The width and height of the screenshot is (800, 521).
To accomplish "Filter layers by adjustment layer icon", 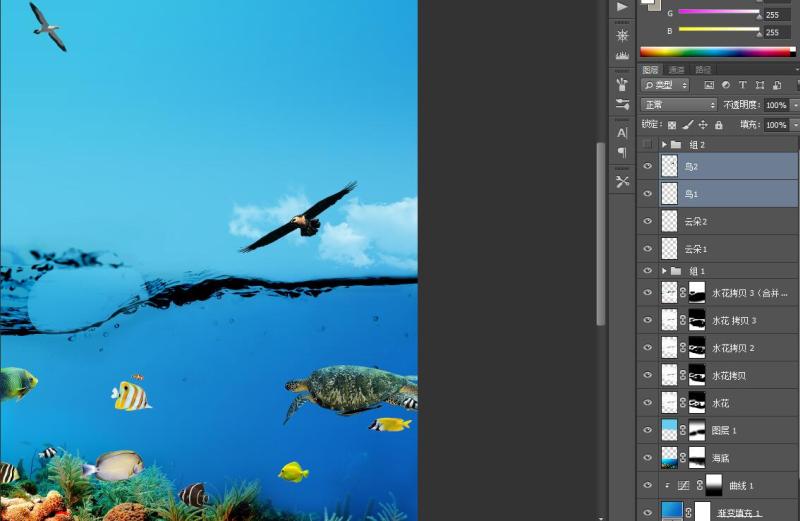I will point(726,85).
